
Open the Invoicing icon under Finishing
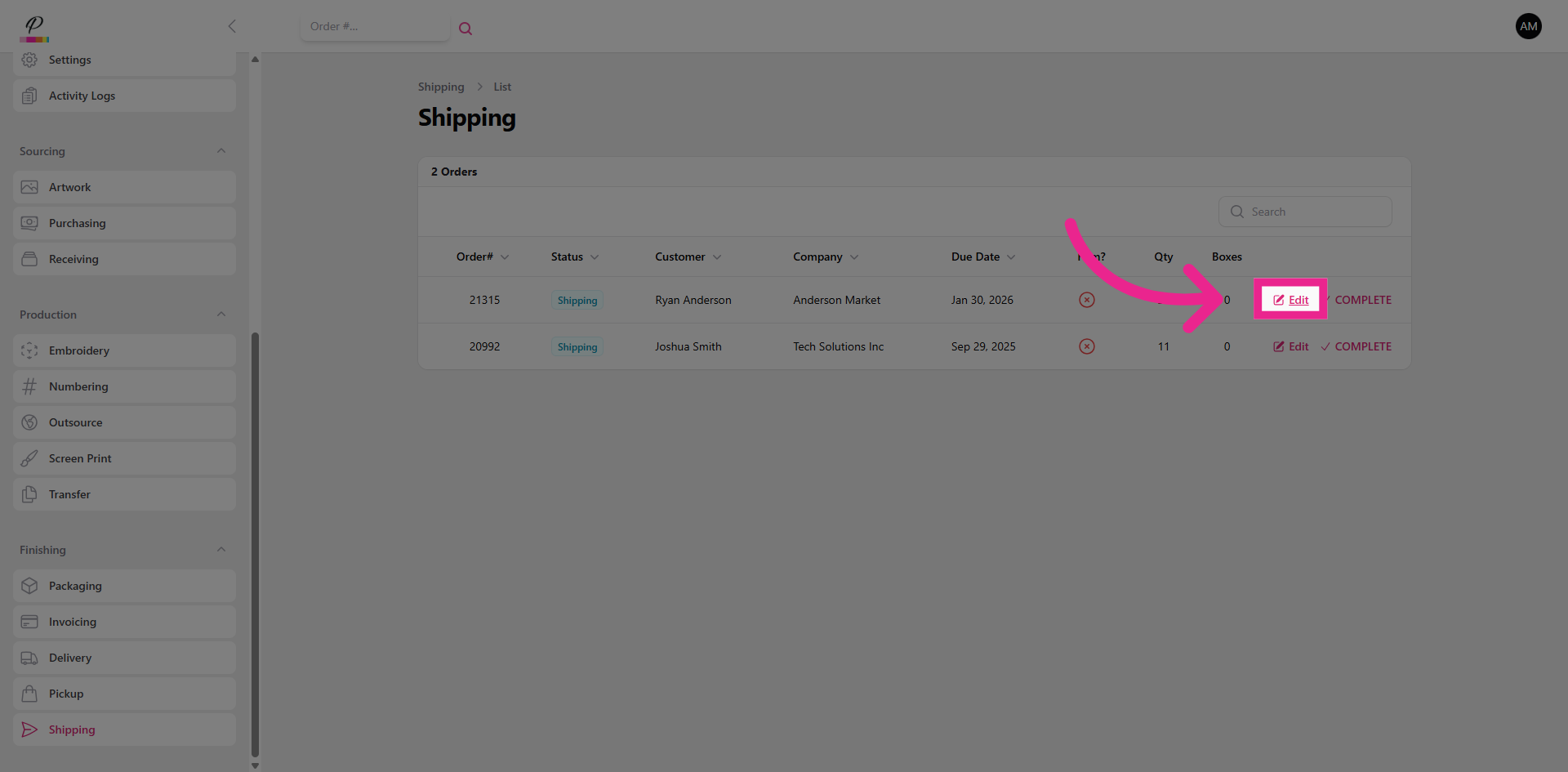point(29,621)
